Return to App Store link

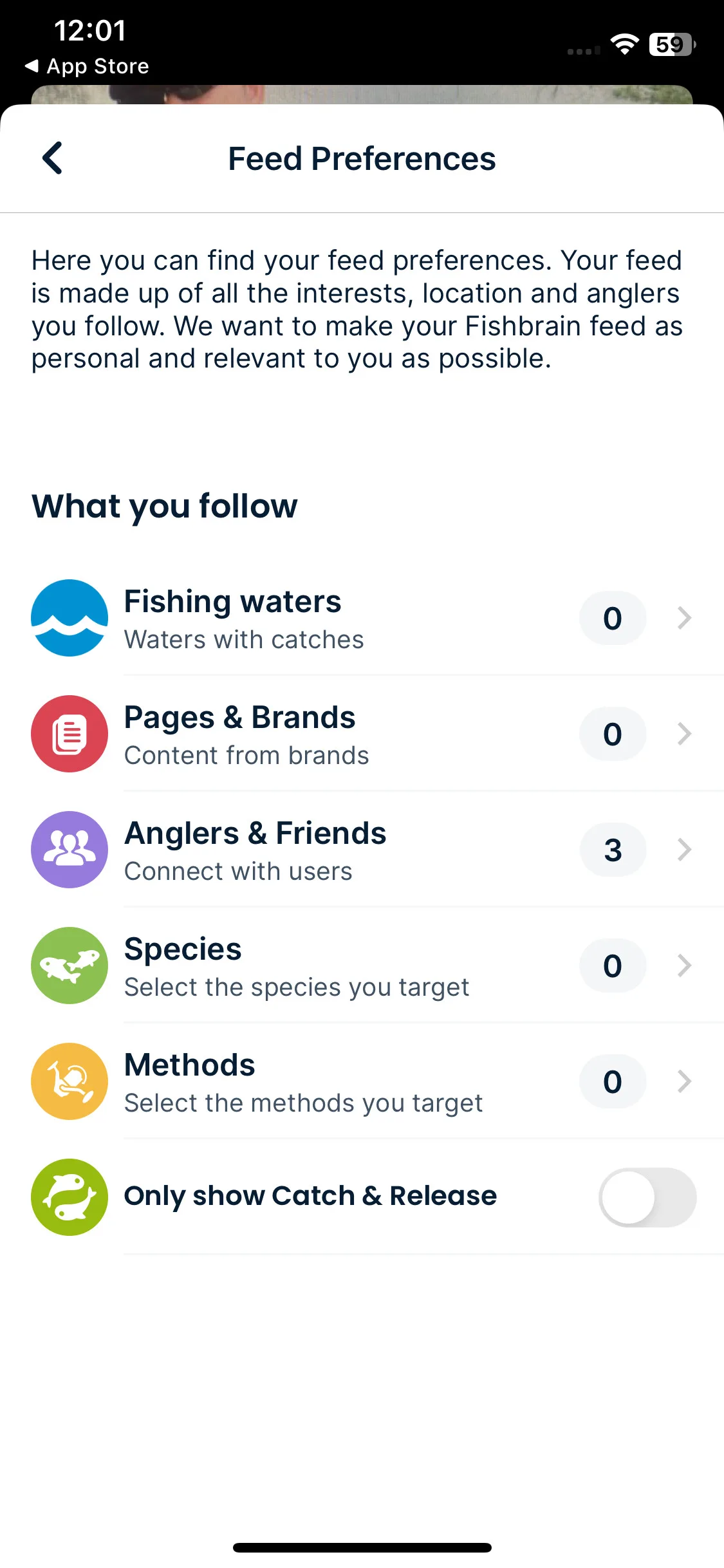(87, 66)
